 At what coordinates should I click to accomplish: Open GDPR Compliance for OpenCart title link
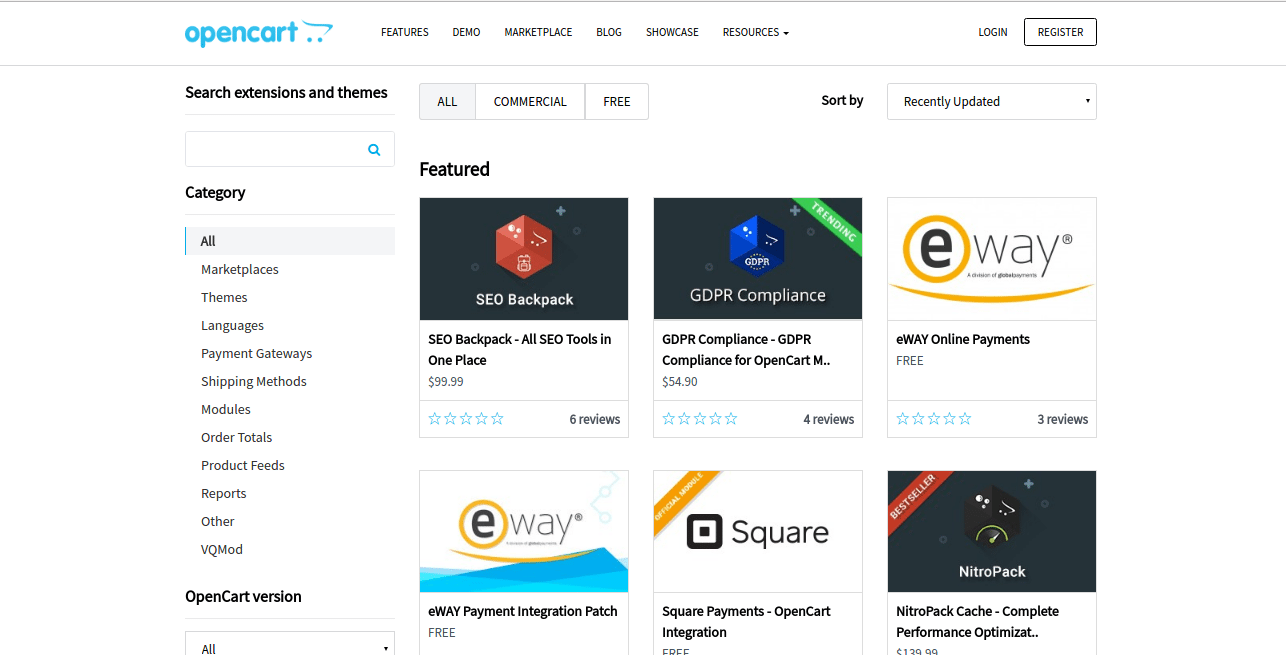[746, 350]
